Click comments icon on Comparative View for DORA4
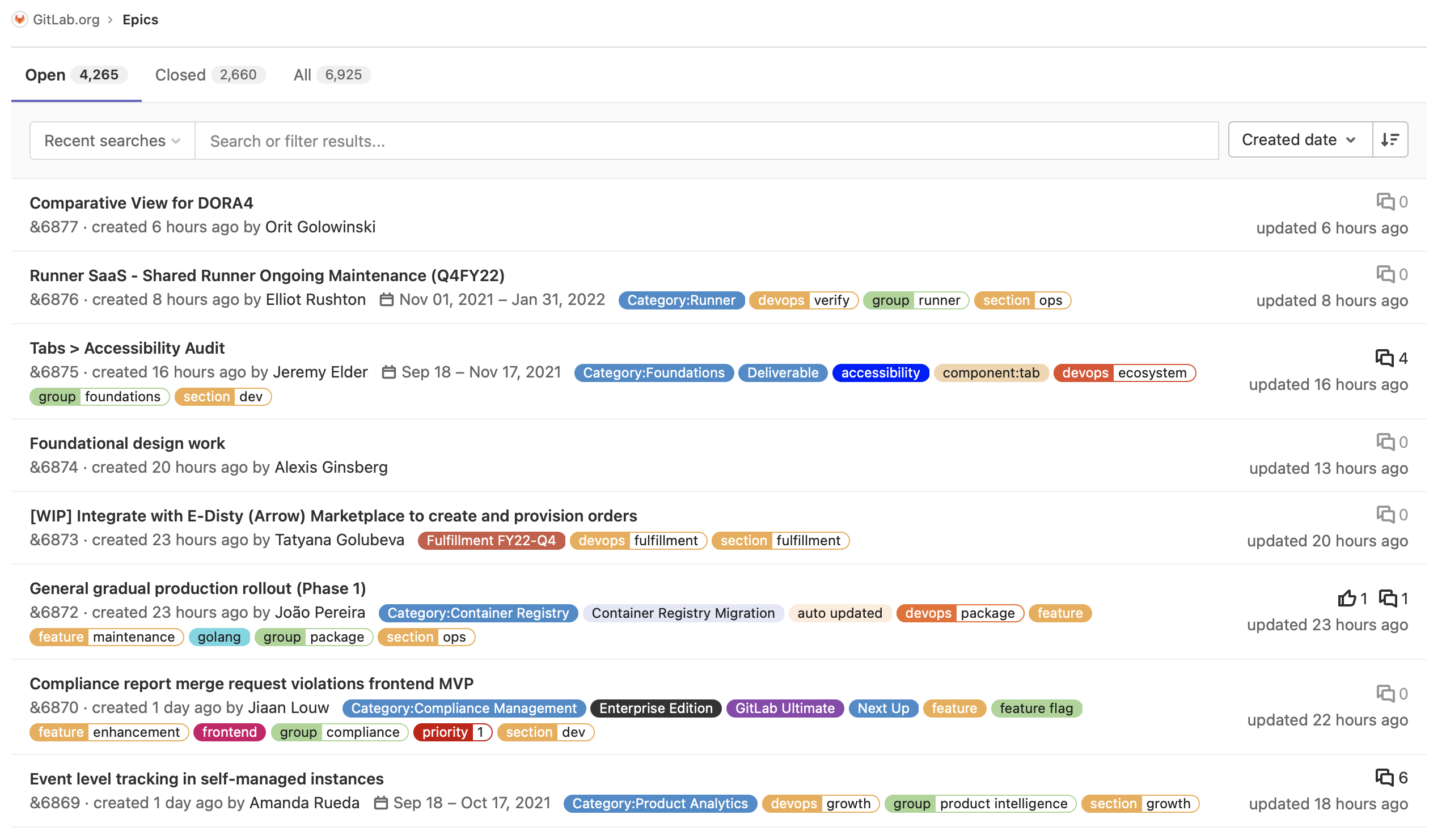Viewport: 1446px width, 840px height. coord(1385,201)
